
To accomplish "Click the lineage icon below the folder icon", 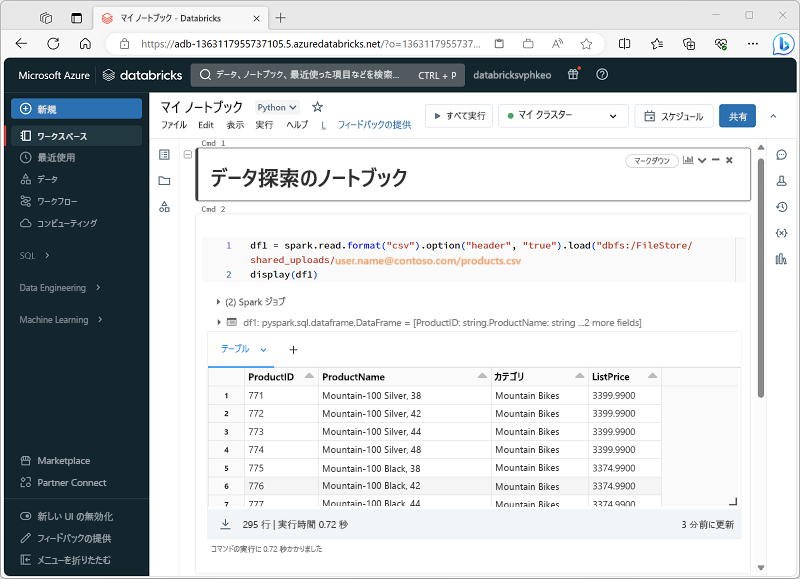I will click(x=164, y=208).
